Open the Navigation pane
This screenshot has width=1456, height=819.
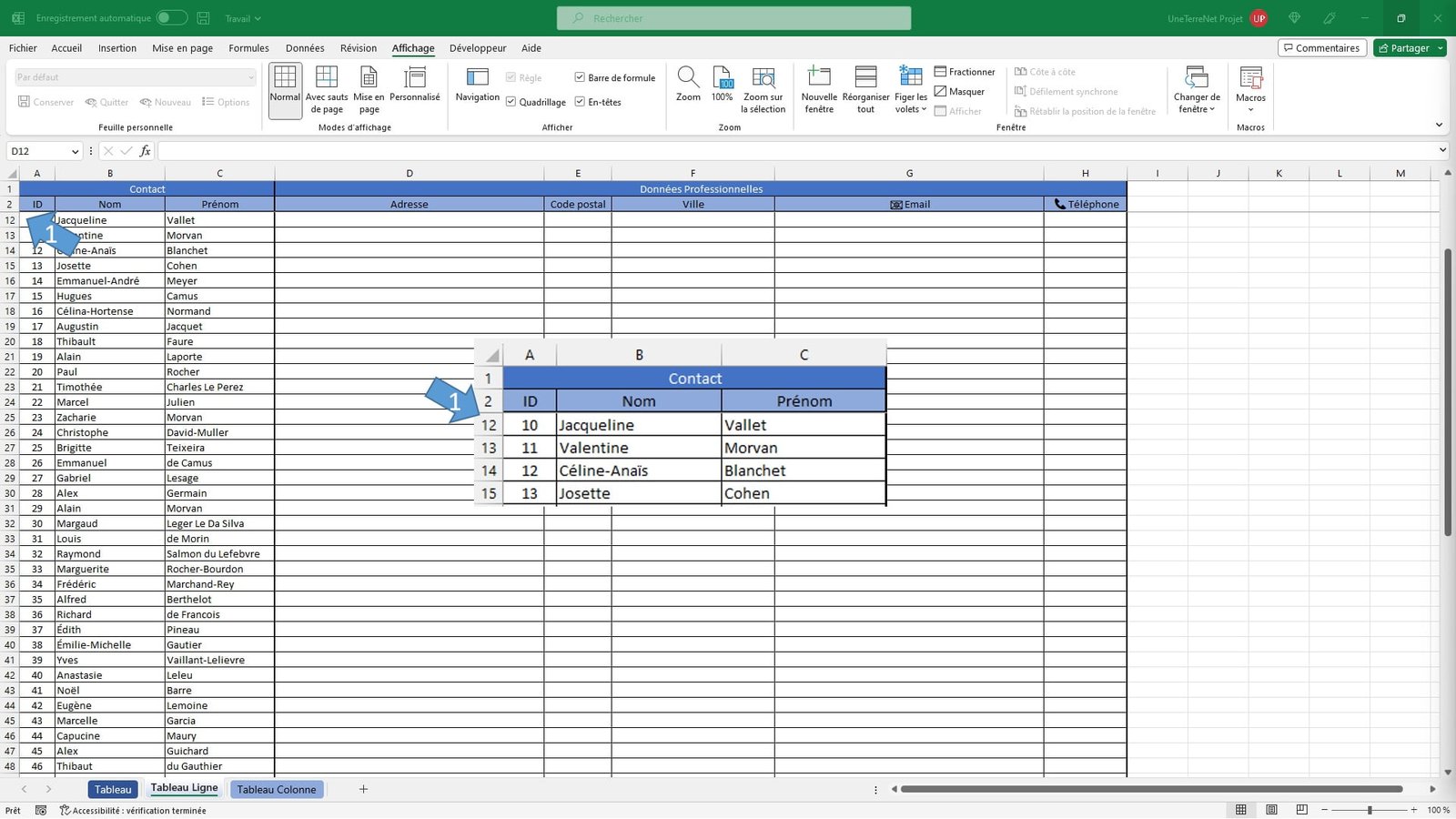coord(476,88)
